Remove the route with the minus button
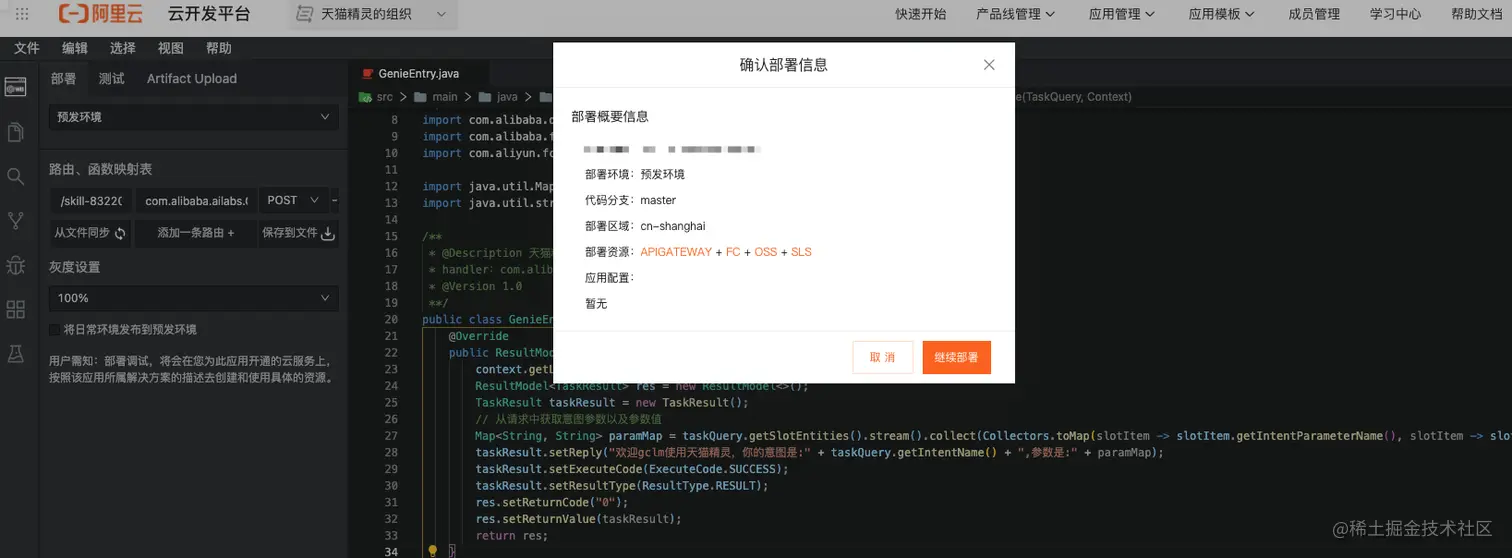The image size is (1512, 558). tap(335, 200)
